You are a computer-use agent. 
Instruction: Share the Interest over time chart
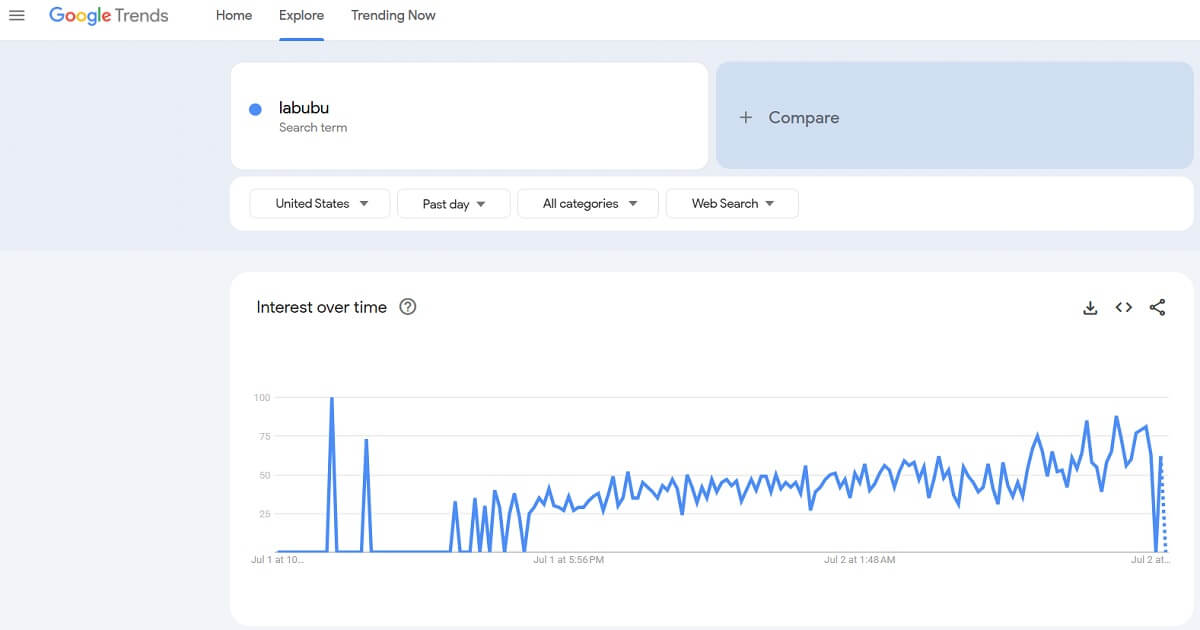[x=1157, y=308]
